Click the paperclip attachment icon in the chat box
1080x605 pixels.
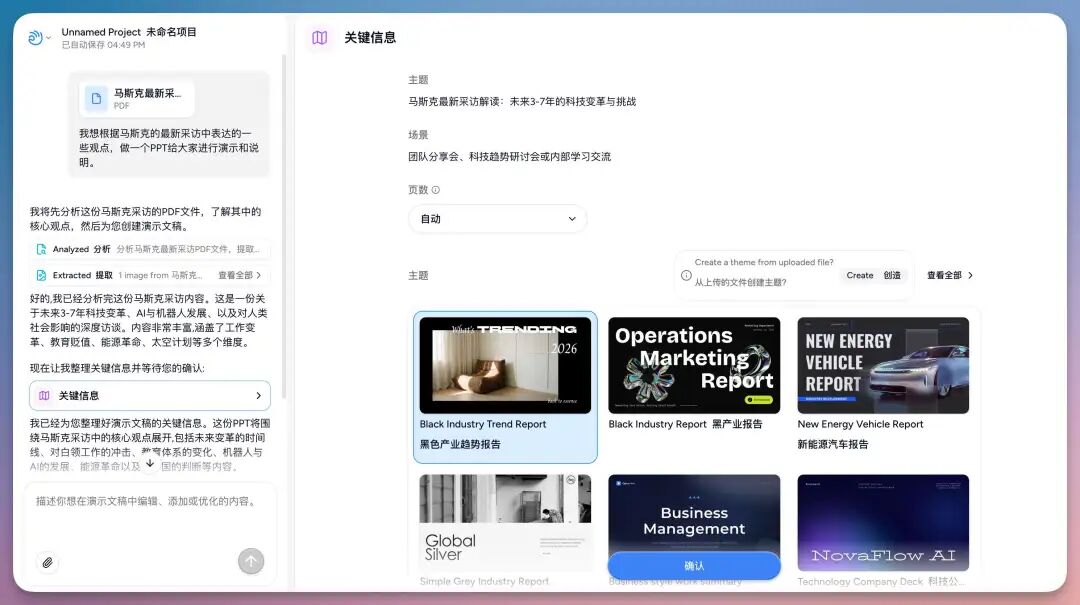point(46,562)
